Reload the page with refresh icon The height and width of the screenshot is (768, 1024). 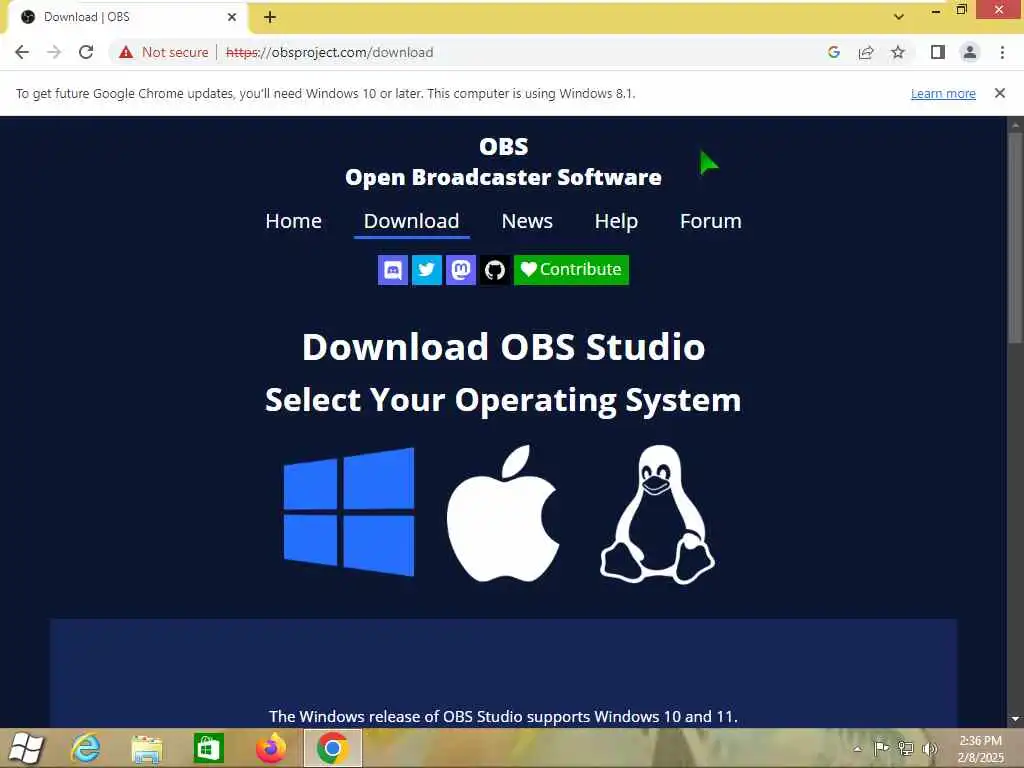(86, 52)
